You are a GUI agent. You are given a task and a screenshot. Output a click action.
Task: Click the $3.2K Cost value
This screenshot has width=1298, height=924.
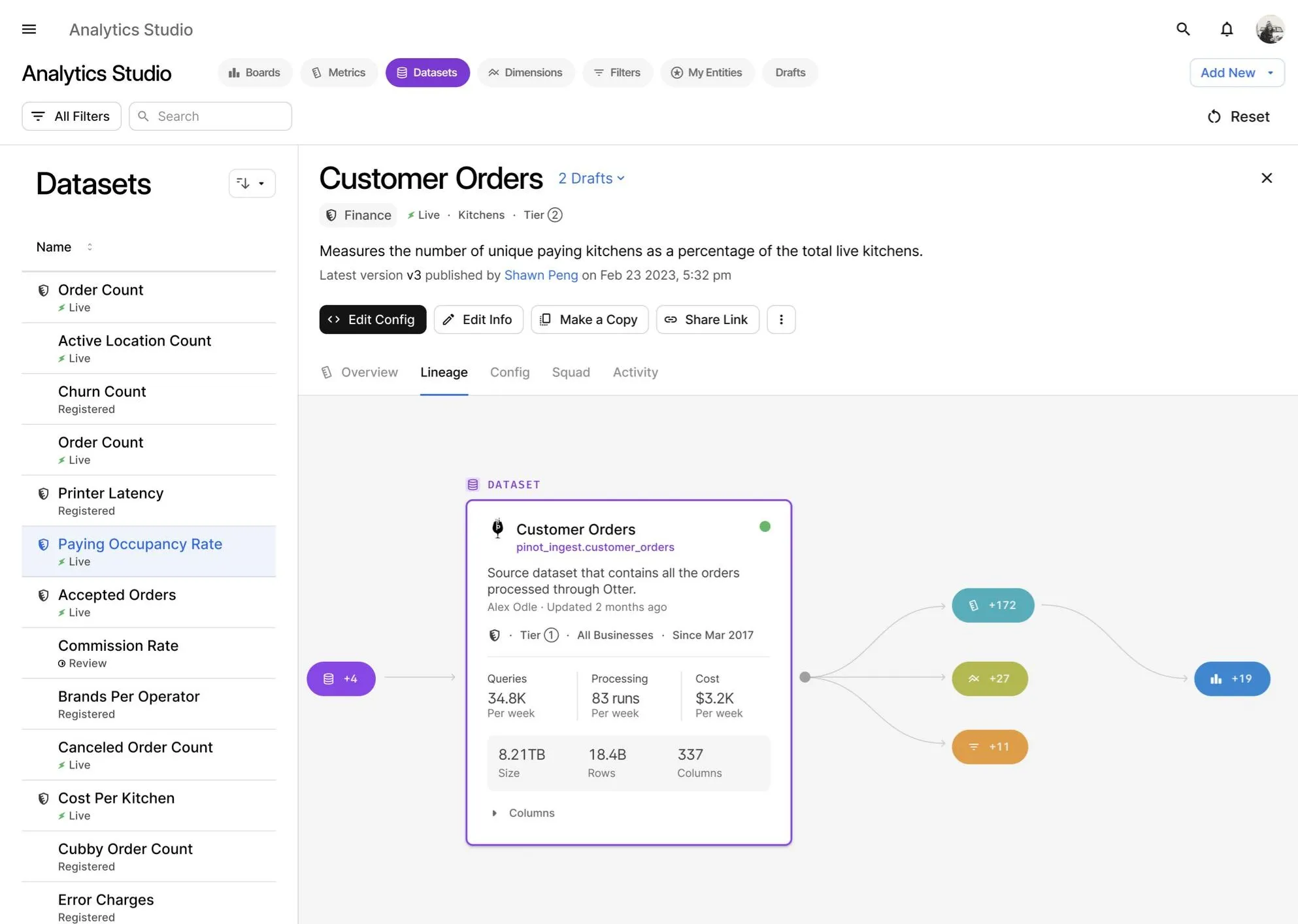(714, 699)
